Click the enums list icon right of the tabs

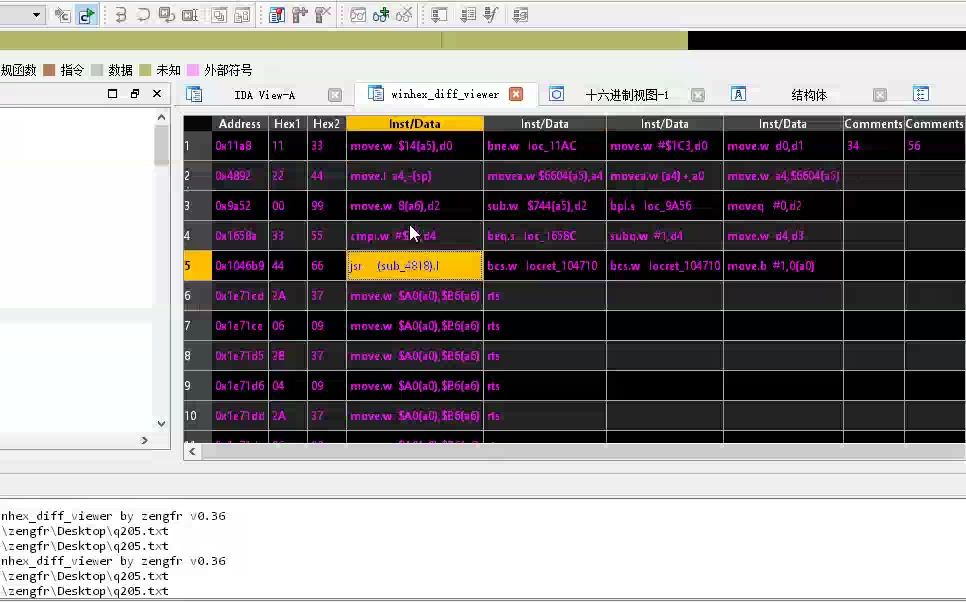(x=920, y=93)
